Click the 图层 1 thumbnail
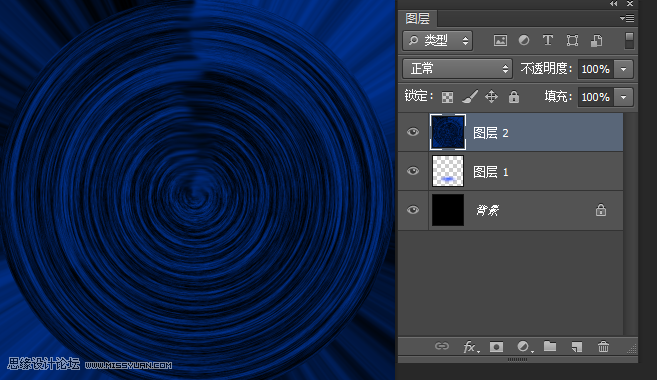The width and height of the screenshot is (657, 380). 448,171
